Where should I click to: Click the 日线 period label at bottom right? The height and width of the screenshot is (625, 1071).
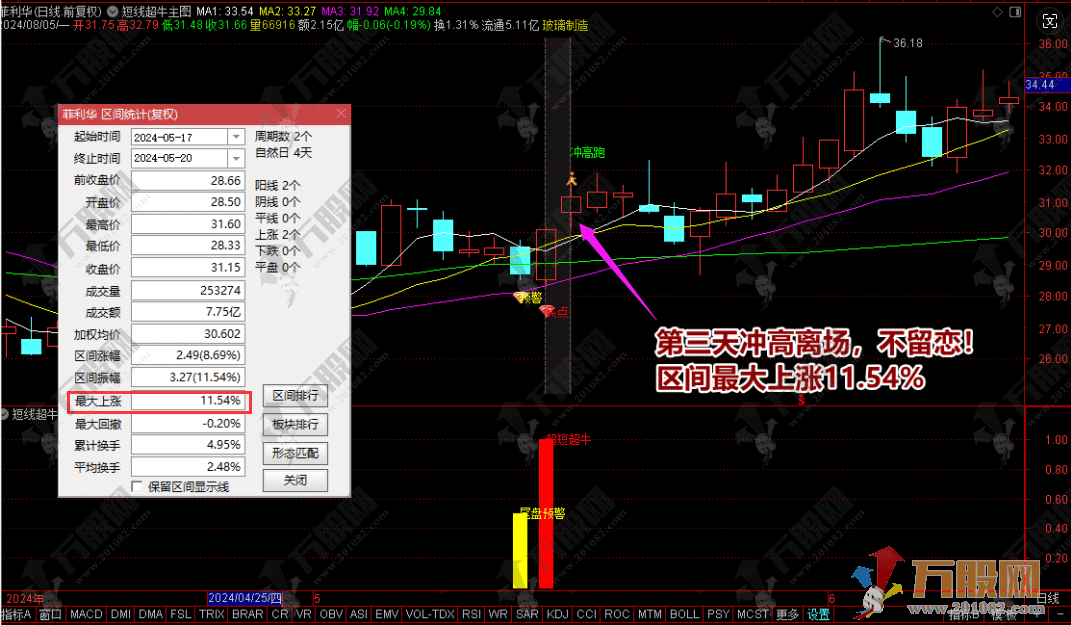tap(1046, 598)
